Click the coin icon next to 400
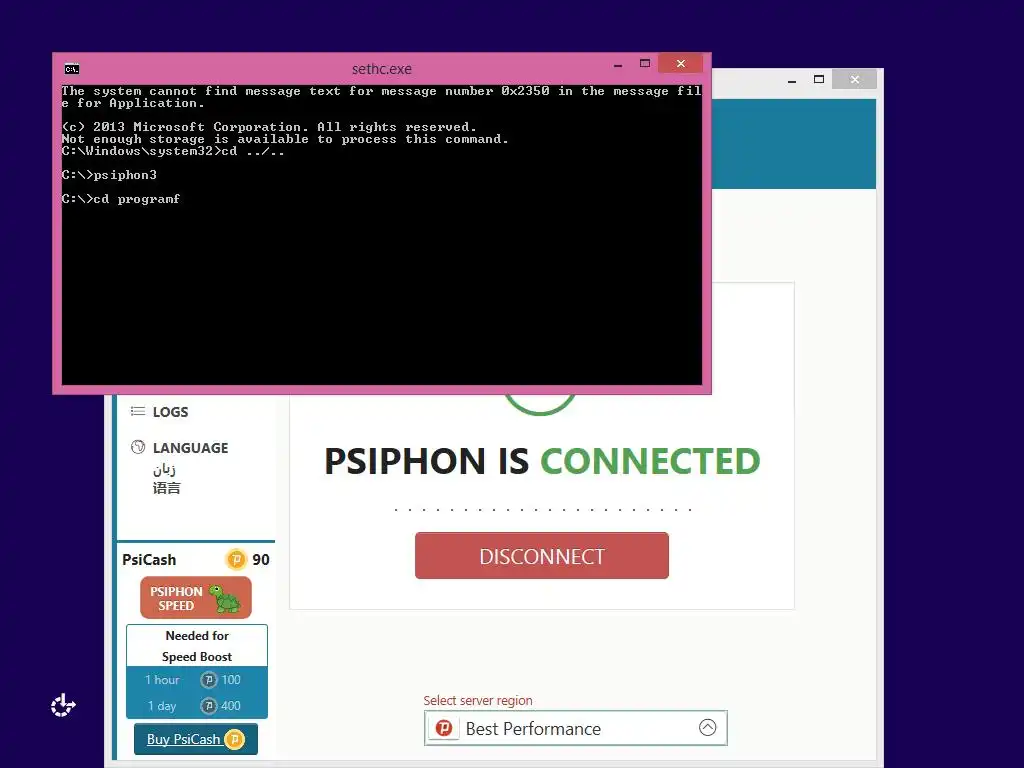The width and height of the screenshot is (1024, 768). point(208,706)
